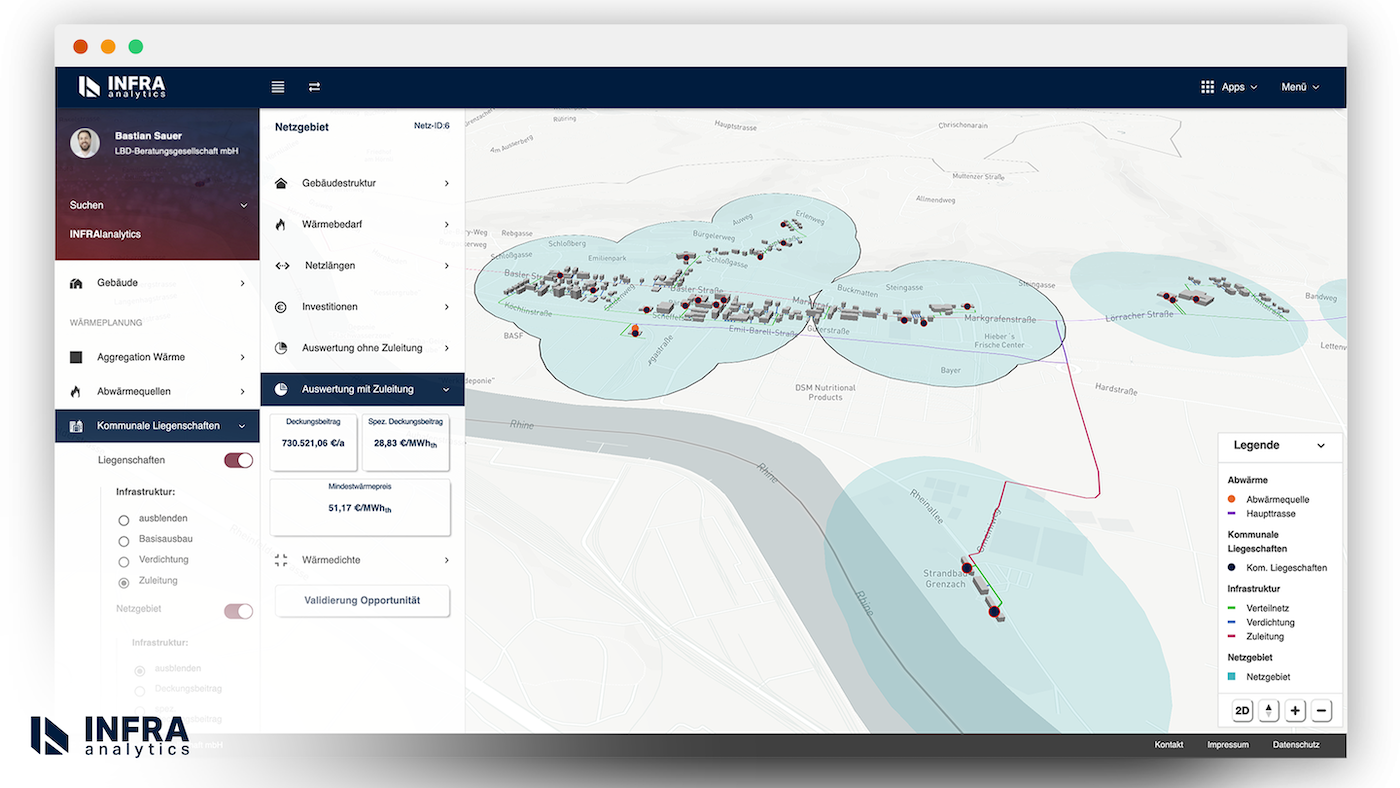Click the orange Abwärmequelle marker on map
Screen dimensions: 1400x788
pos(634,330)
